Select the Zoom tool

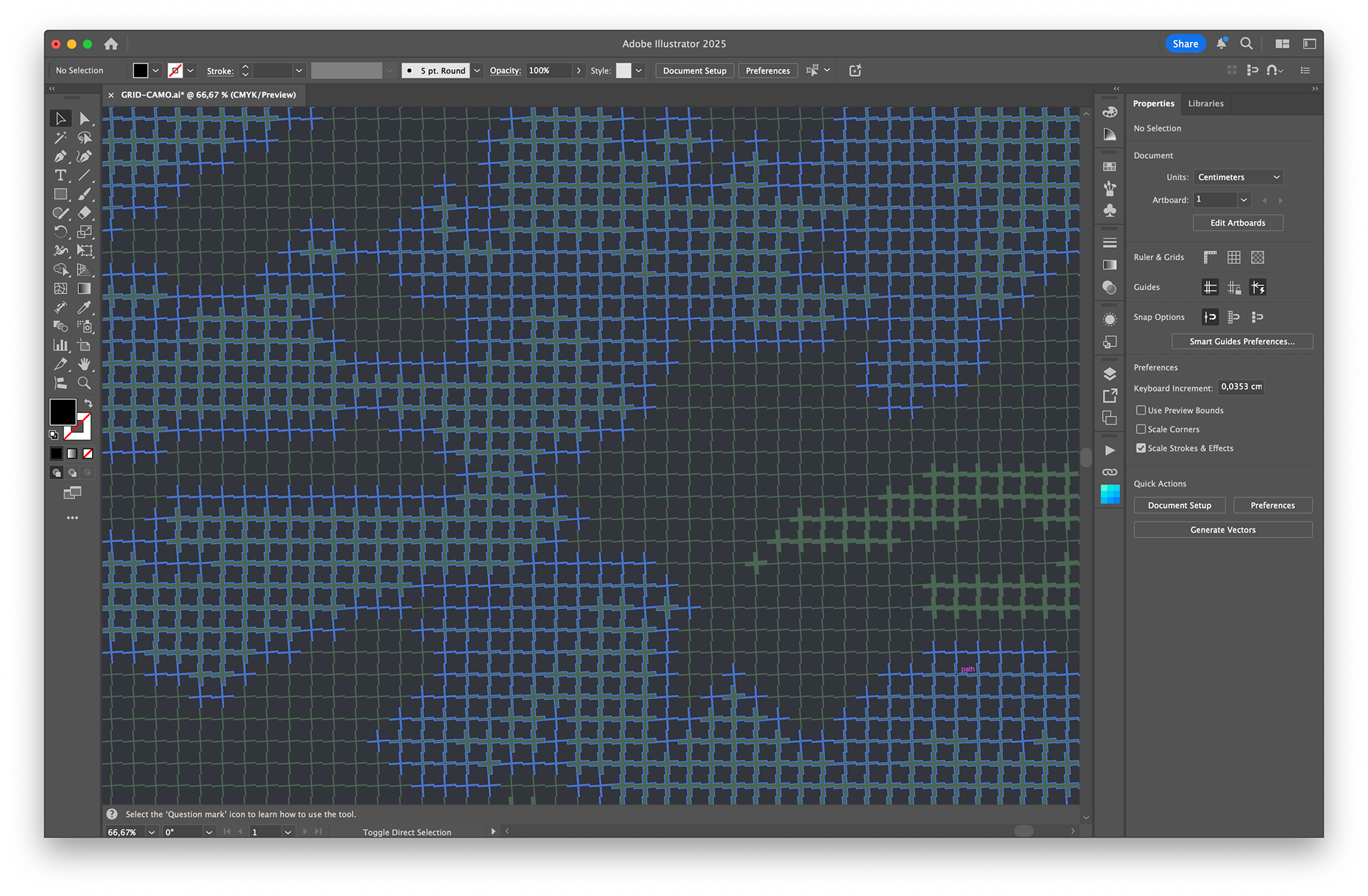pyautogui.click(x=84, y=383)
